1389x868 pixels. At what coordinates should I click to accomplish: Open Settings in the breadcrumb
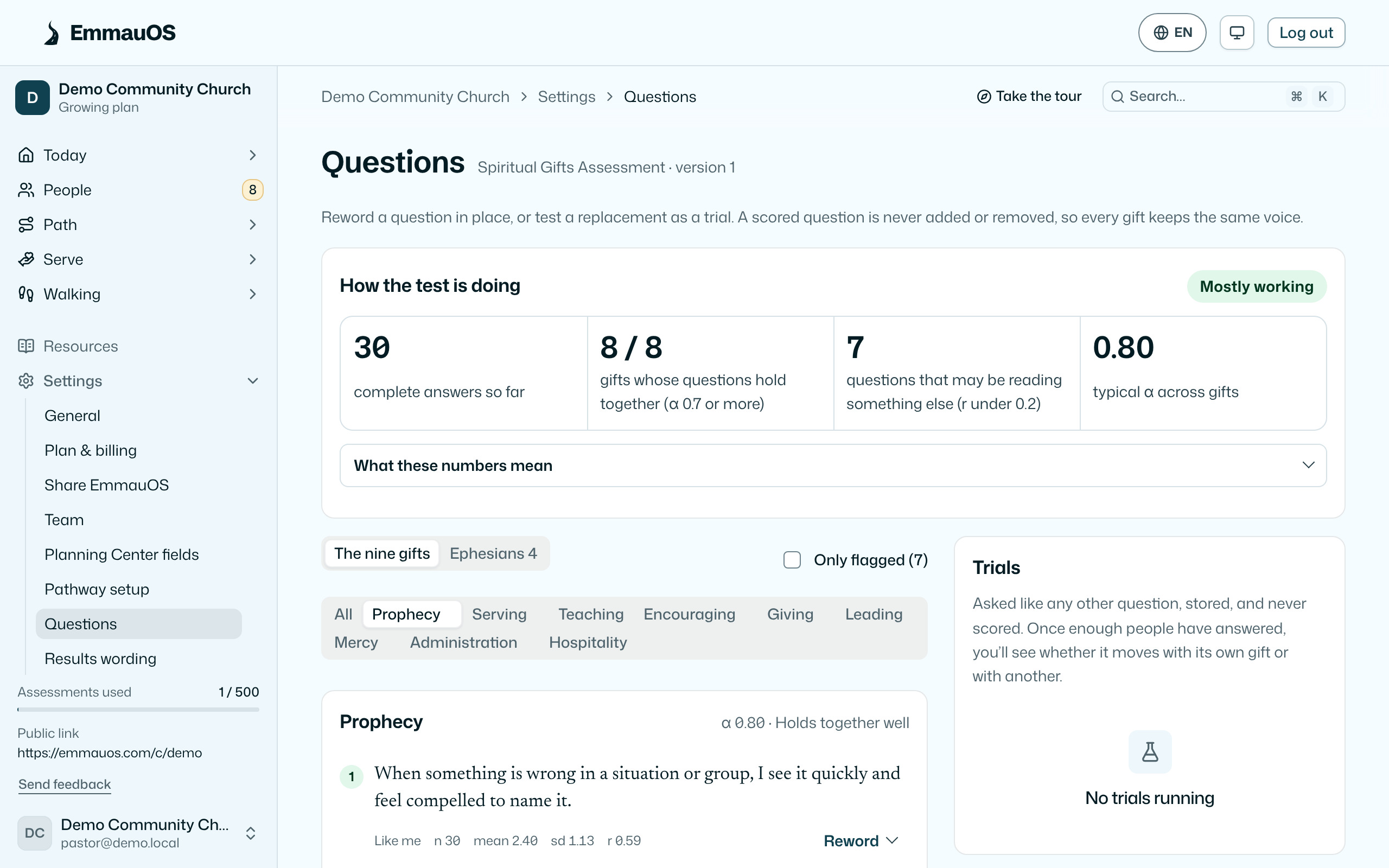[x=566, y=97]
